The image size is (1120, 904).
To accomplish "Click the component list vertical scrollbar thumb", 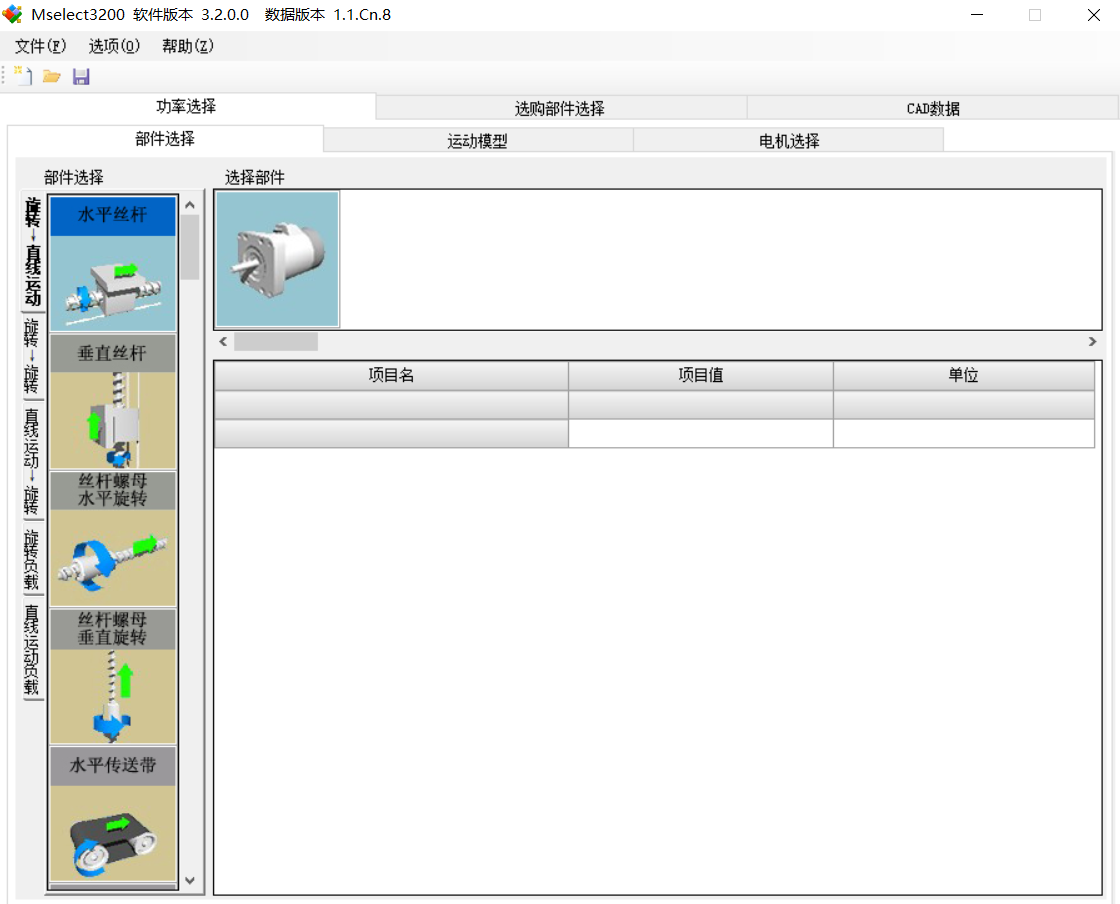I will [x=190, y=247].
